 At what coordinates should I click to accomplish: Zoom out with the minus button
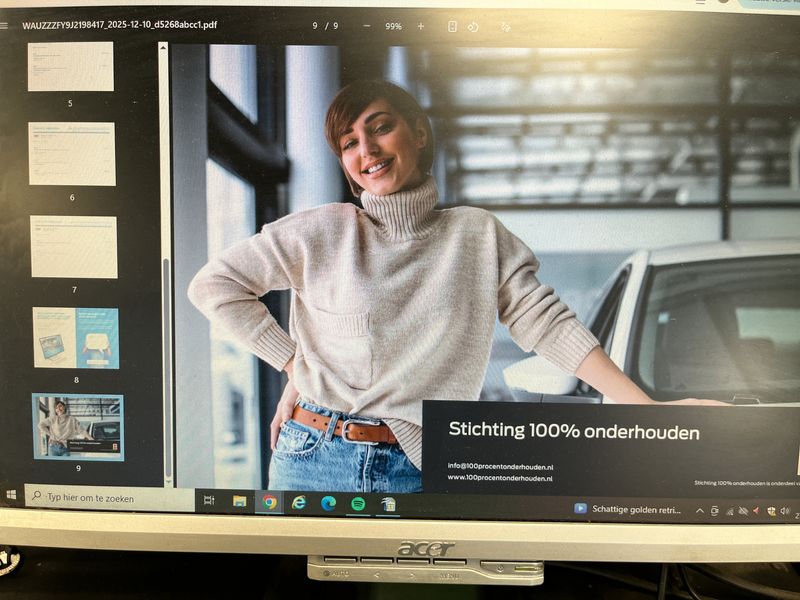(x=367, y=26)
